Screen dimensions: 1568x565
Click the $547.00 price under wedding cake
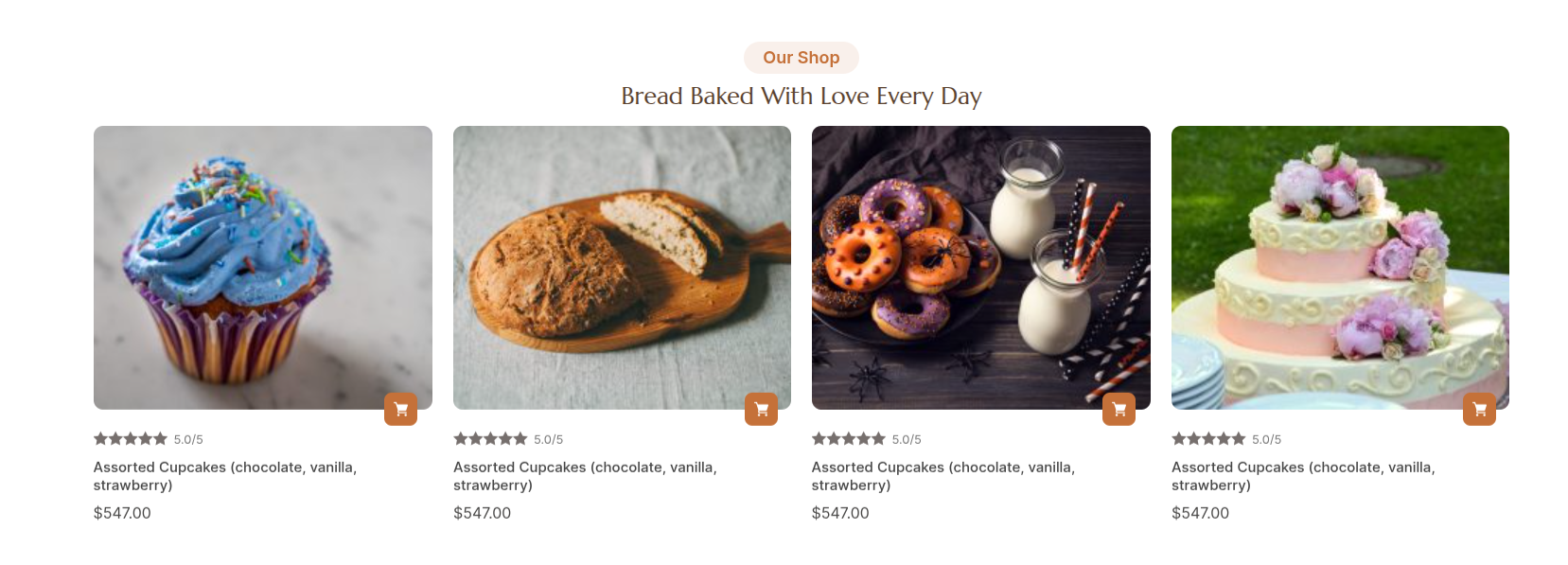1200,513
